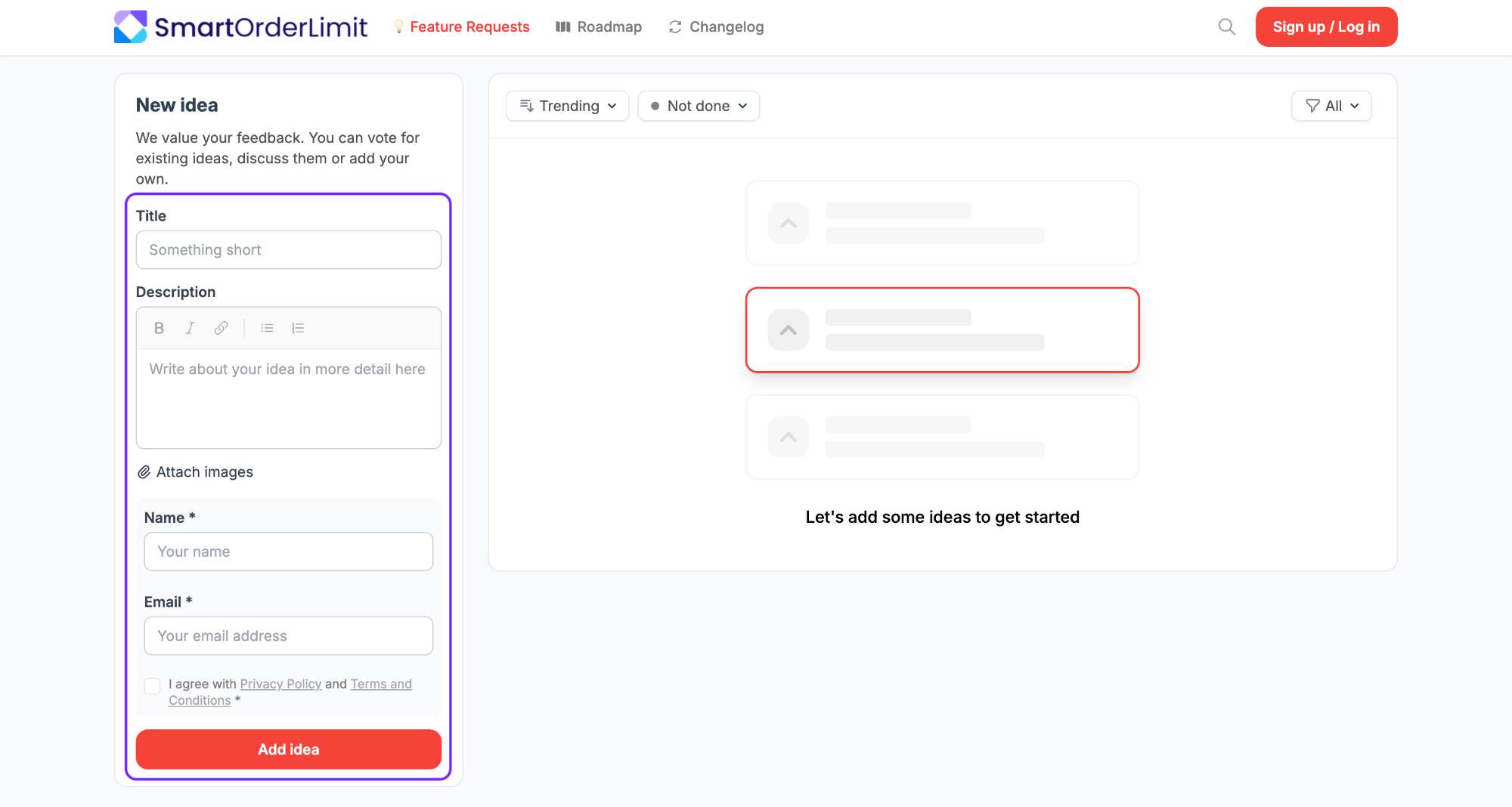Click the SmartOrderLimit logo icon
This screenshot has width=1512, height=807.
130,27
